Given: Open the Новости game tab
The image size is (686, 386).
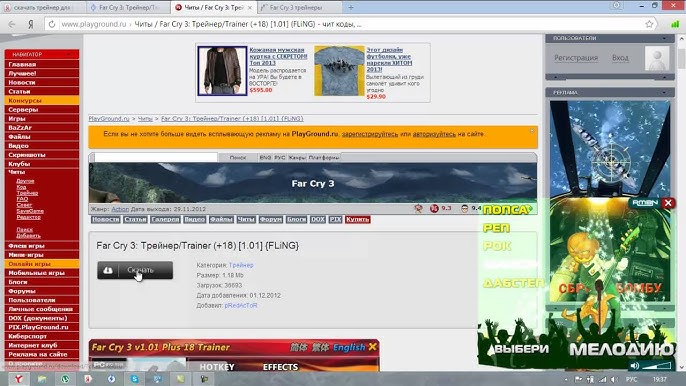Looking at the screenshot, I should pos(106,219).
